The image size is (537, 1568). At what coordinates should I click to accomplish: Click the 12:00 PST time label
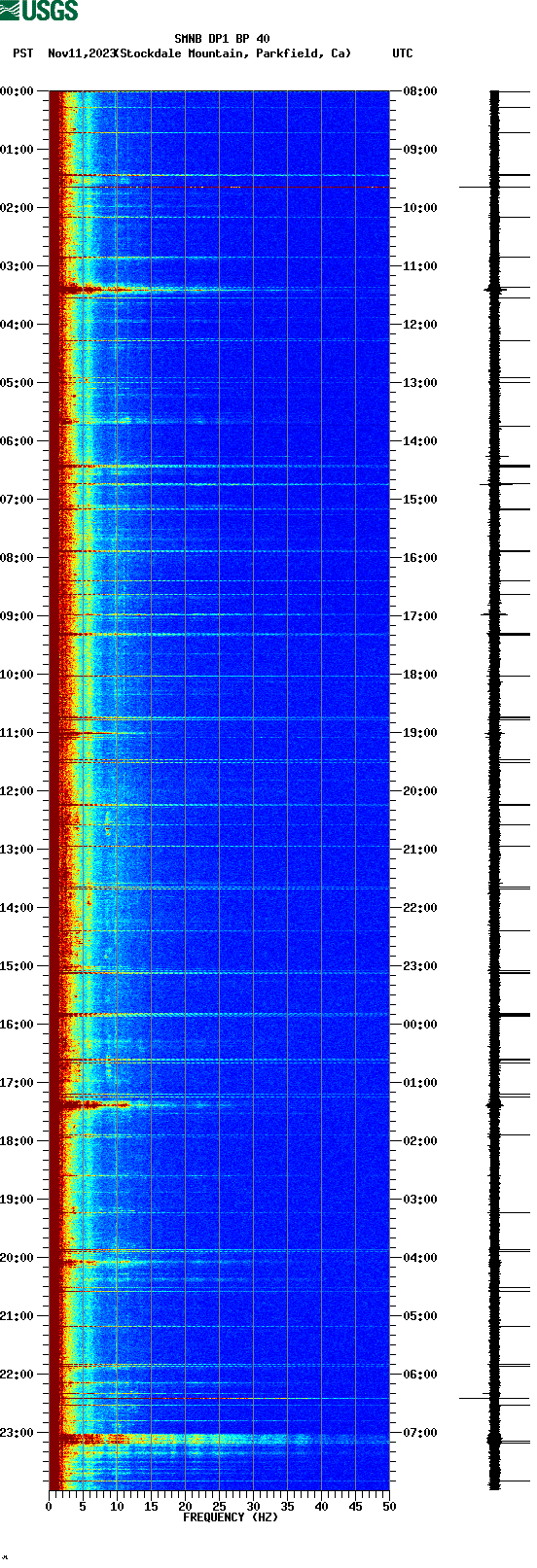[x=17, y=791]
